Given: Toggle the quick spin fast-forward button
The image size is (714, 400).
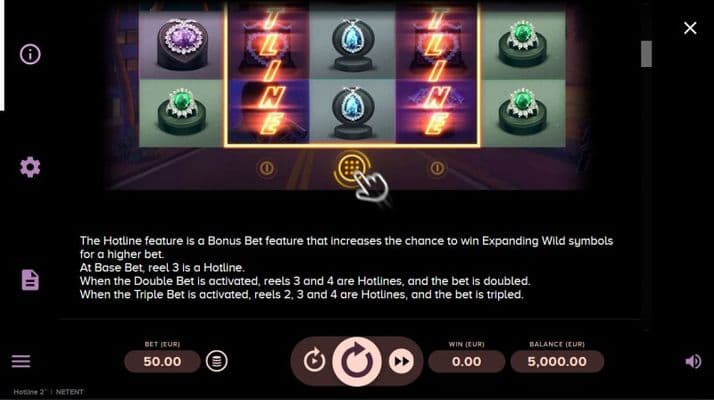Looking at the screenshot, I should (x=401, y=361).
